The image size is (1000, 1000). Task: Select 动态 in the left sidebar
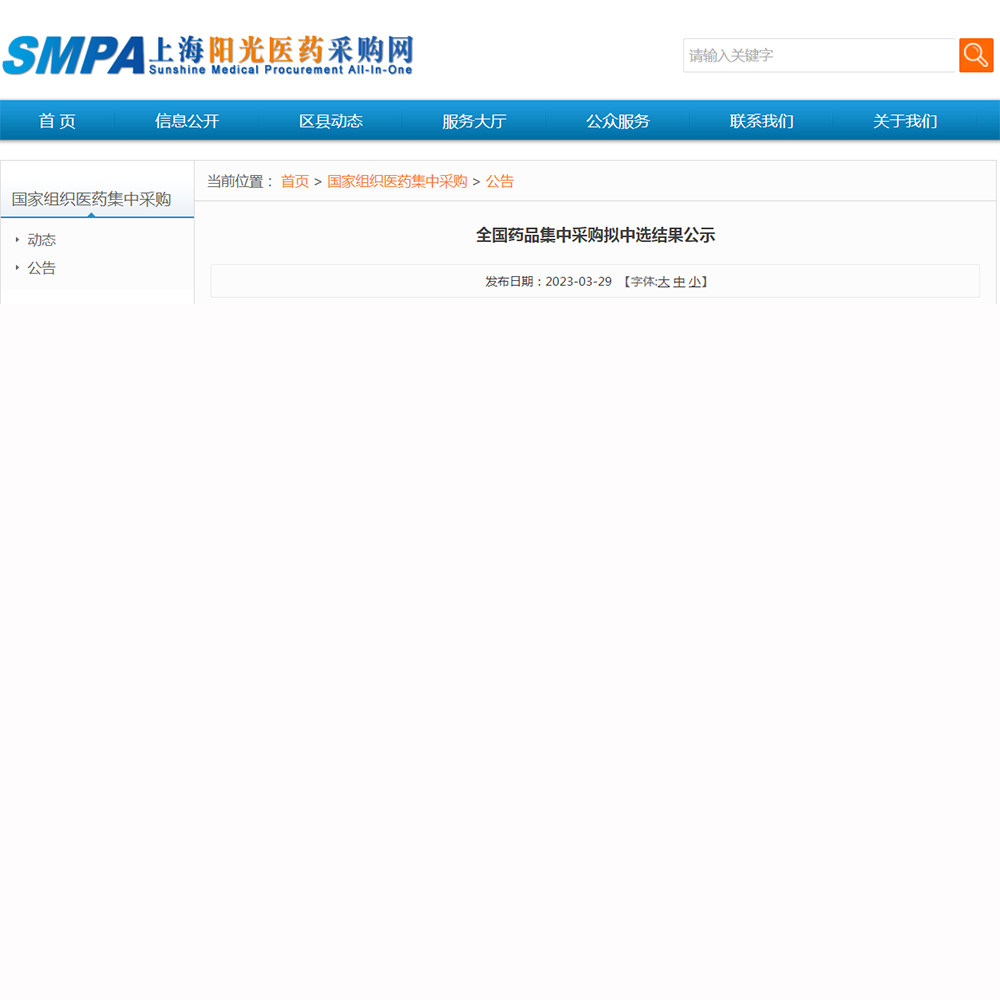tap(42, 240)
